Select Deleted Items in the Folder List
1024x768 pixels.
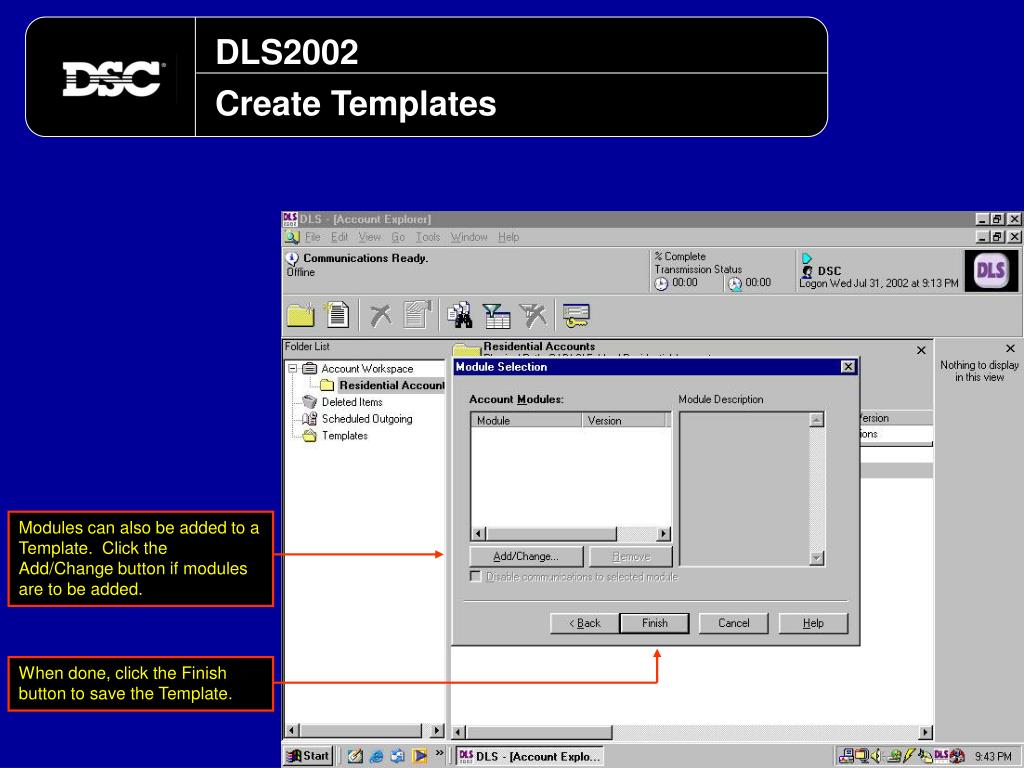coord(352,402)
